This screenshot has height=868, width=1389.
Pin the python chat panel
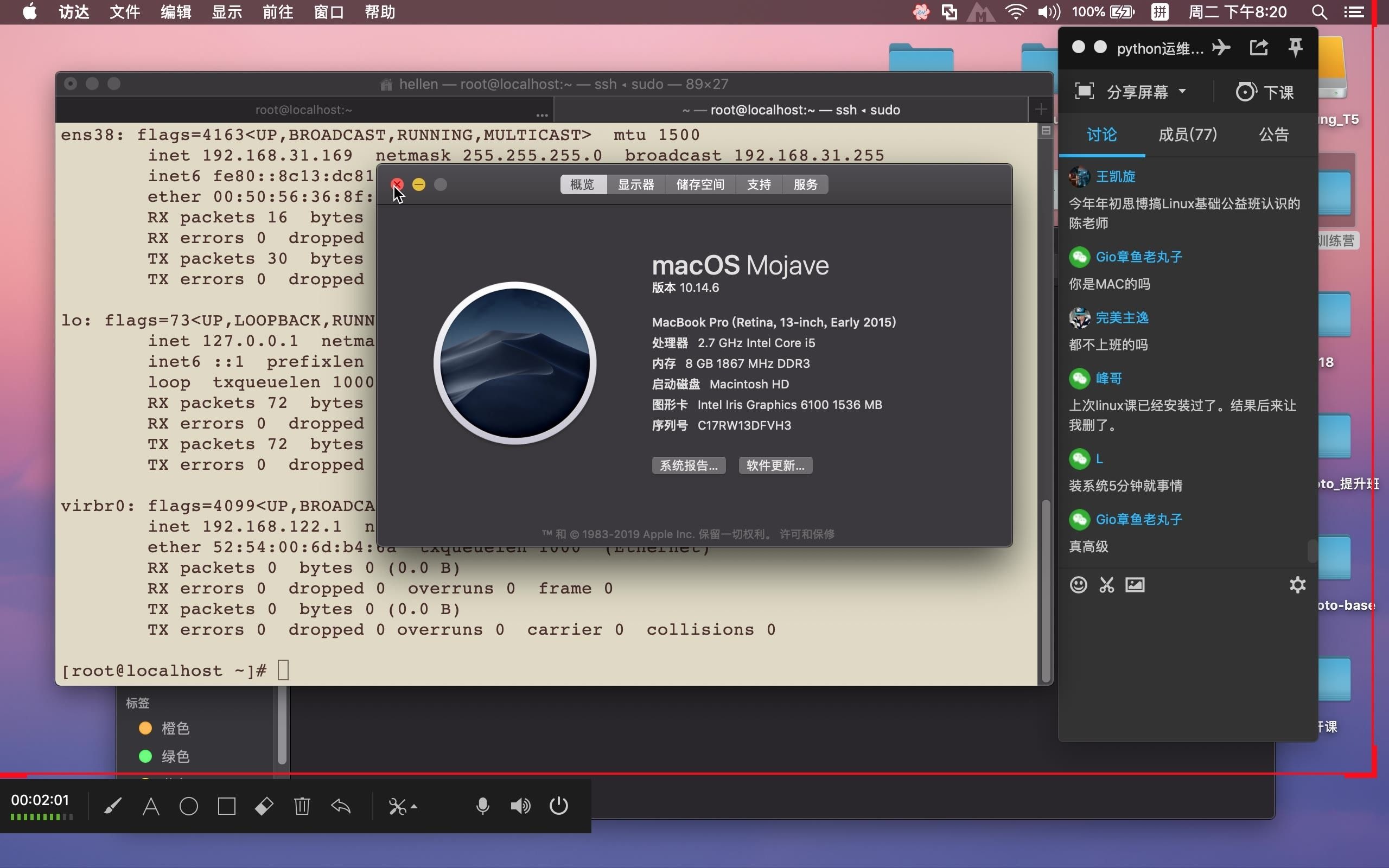coord(1296,48)
